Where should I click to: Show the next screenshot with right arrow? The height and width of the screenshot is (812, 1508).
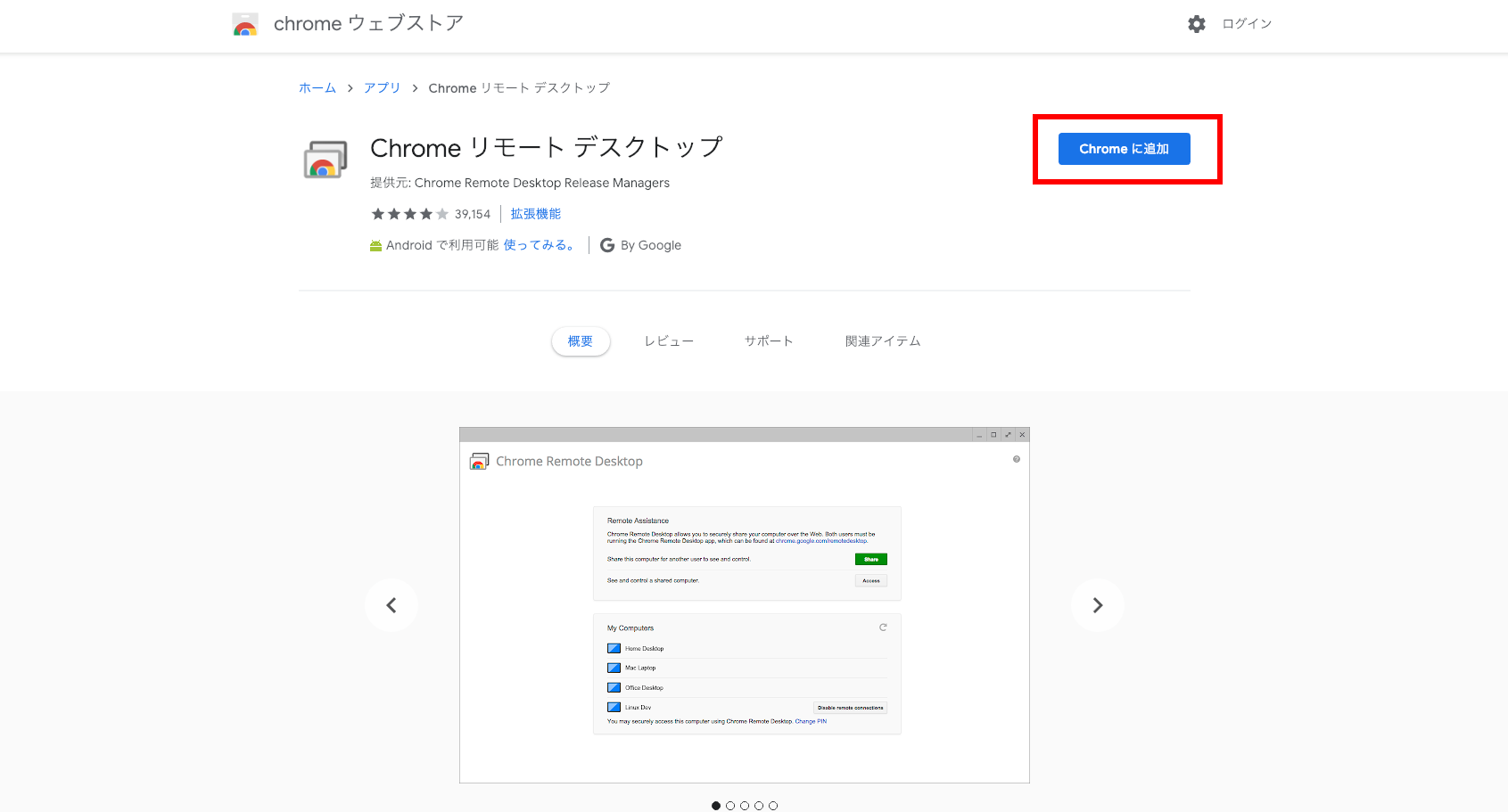pos(1098,605)
